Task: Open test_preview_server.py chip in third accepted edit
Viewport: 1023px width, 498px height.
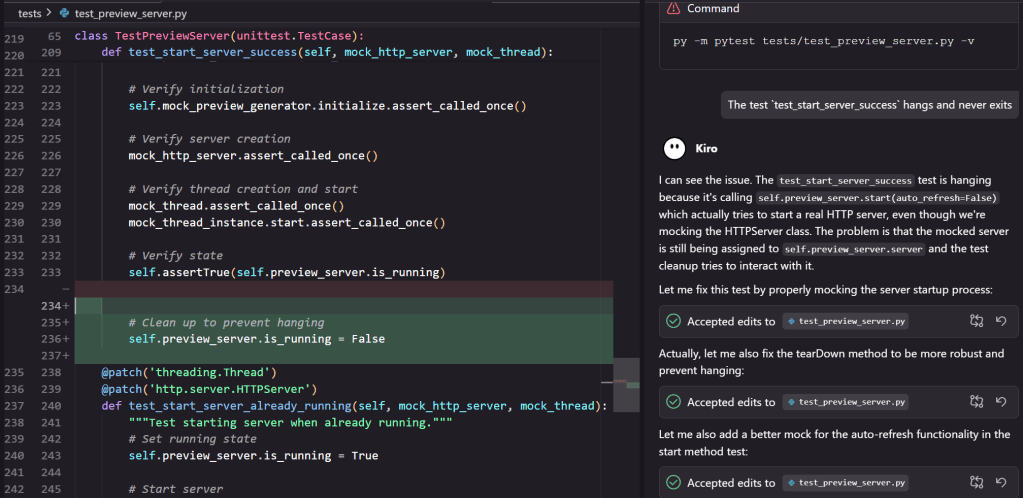Action: [846, 483]
